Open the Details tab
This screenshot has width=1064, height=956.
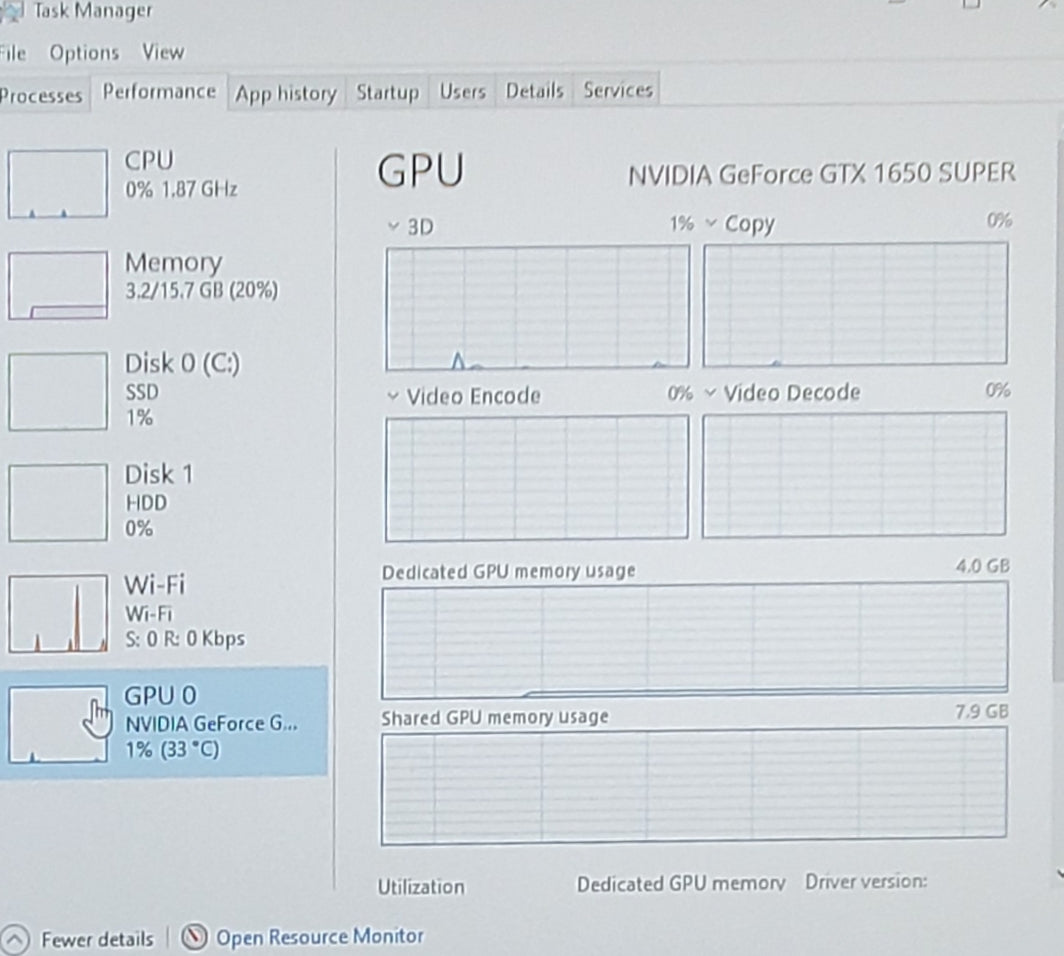click(x=535, y=90)
